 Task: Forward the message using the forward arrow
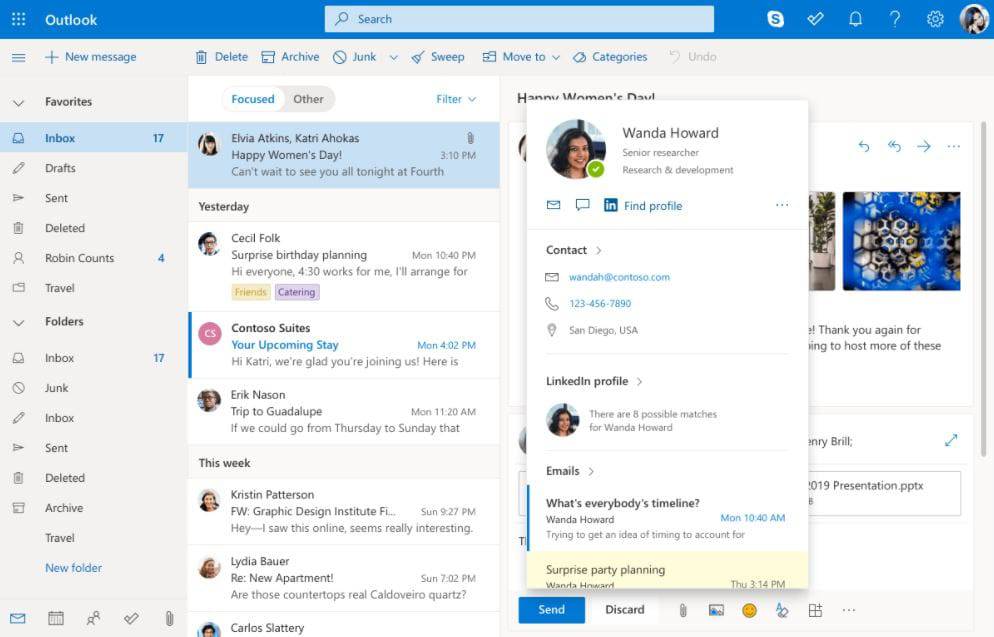click(923, 146)
